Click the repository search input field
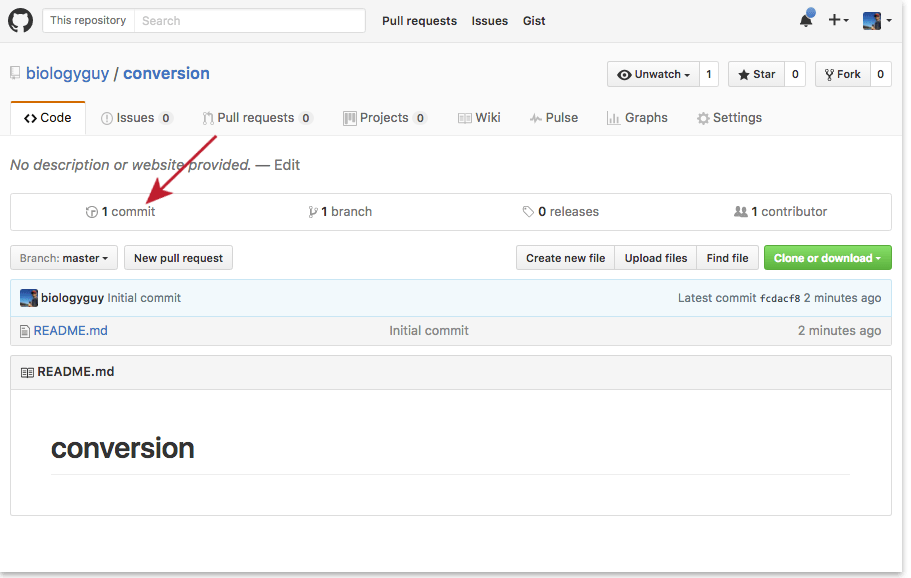Viewport: 911px width, 578px height. (250, 20)
